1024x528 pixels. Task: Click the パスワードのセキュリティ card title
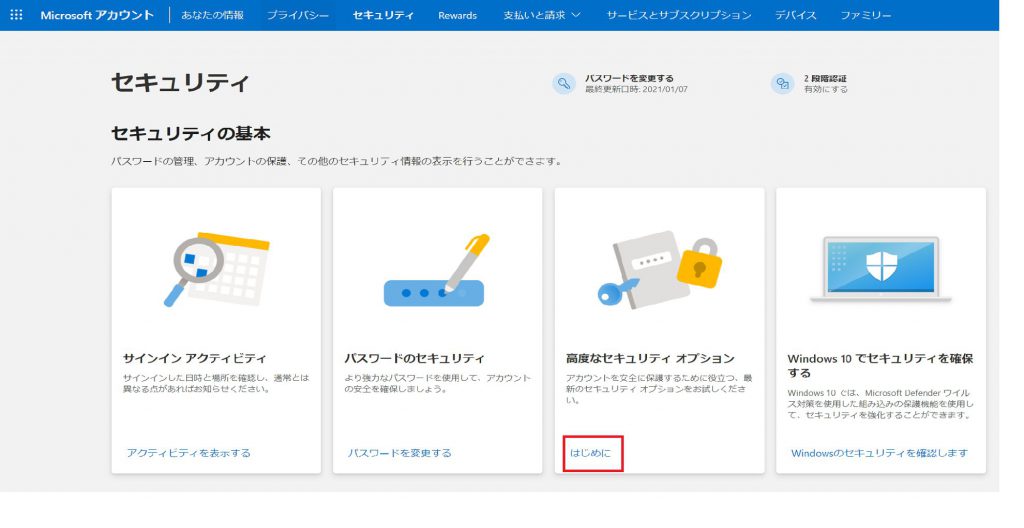pyautogui.click(x=414, y=358)
